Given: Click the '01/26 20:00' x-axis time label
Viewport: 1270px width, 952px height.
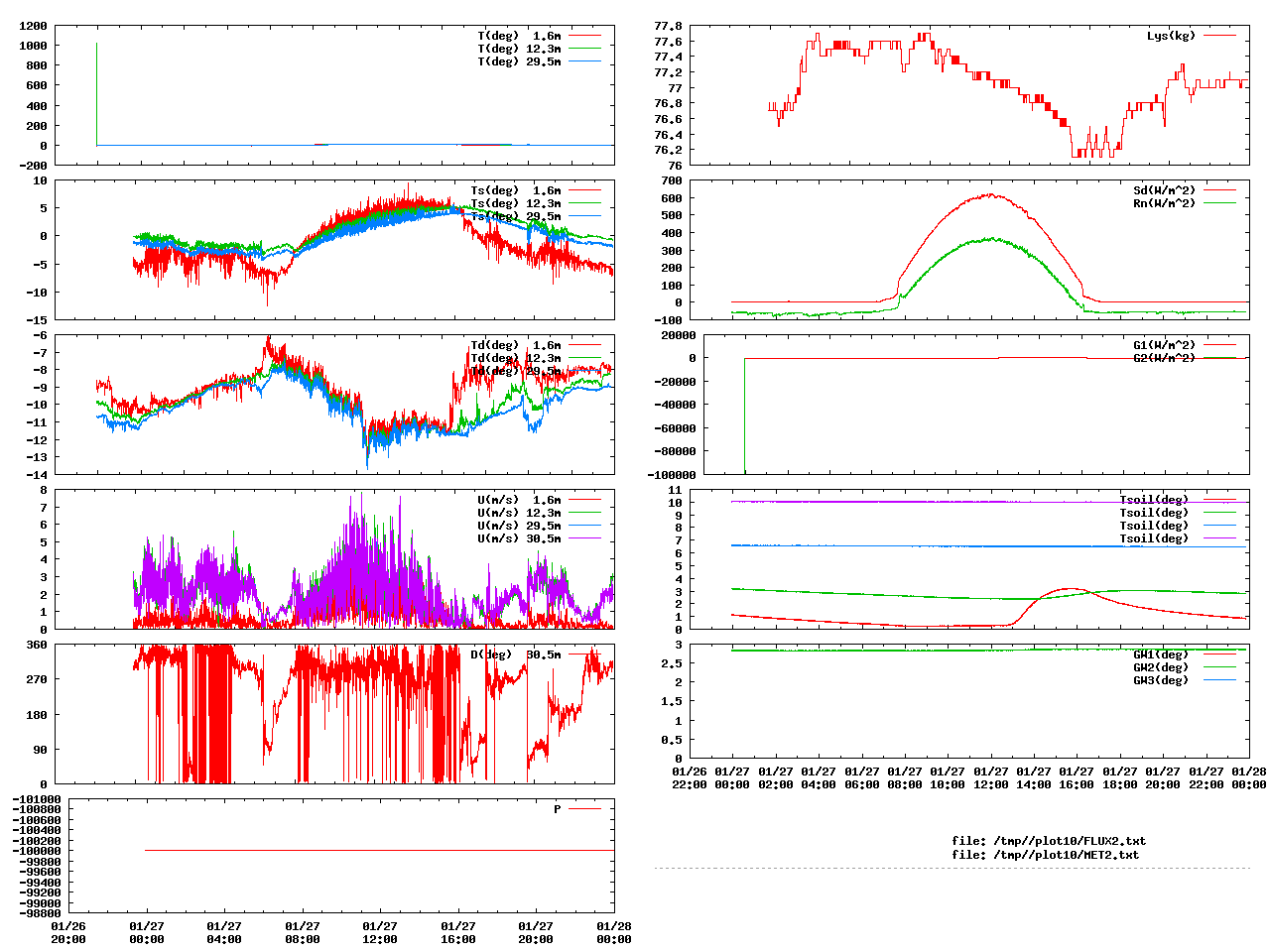Looking at the screenshot, I should pos(68,933).
